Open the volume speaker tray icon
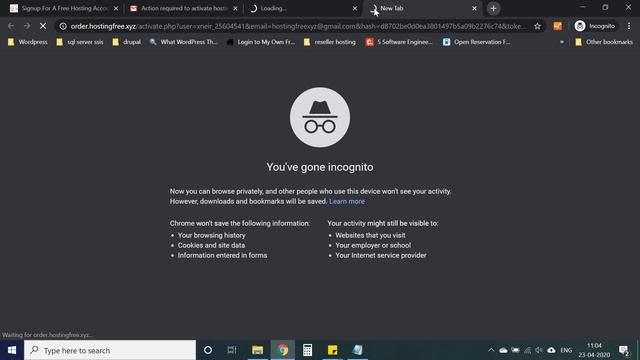The height and width of the screenshot is (360, 640). coord(539,350)
